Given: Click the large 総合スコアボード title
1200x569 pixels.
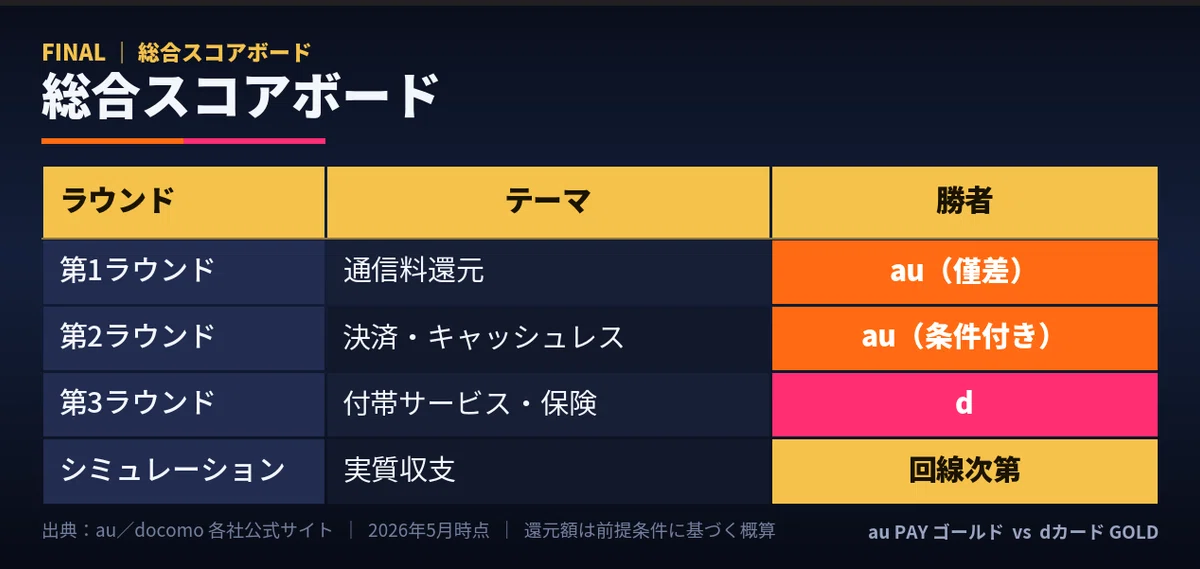Looking at the screenshot, I should point(240,96).
